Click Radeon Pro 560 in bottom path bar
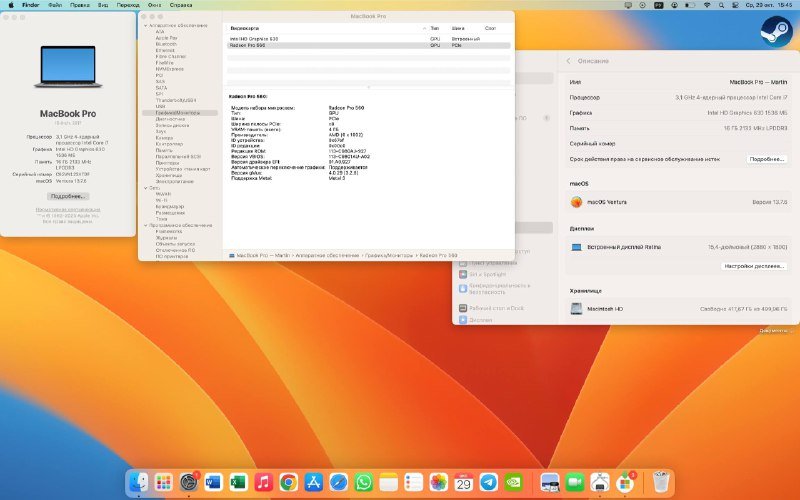The height and width of the screenshot is (500, 800). click(x=438, y=255)
